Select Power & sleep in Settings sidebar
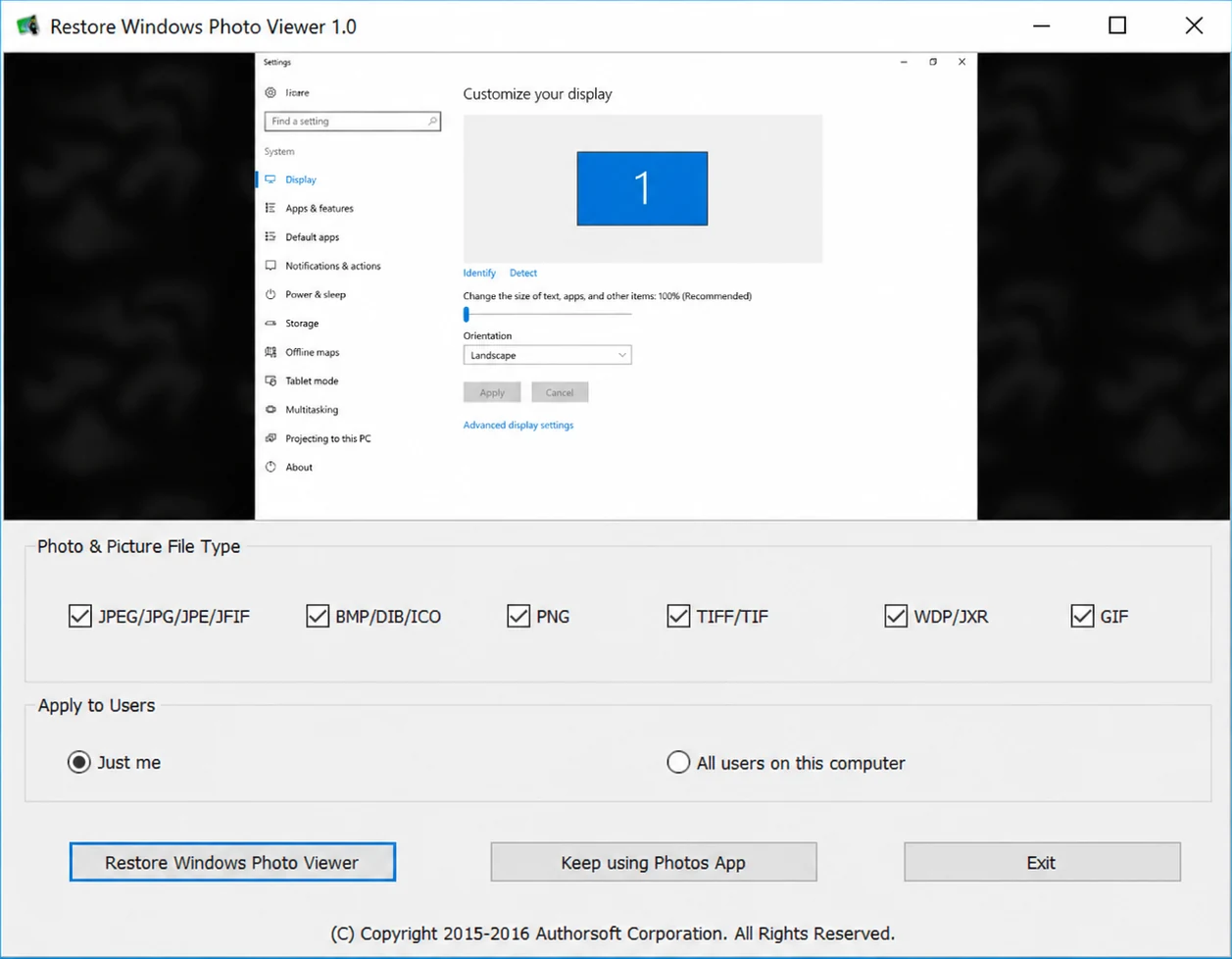The height and width of the screenshot is (959, 1232). (316, 294)
